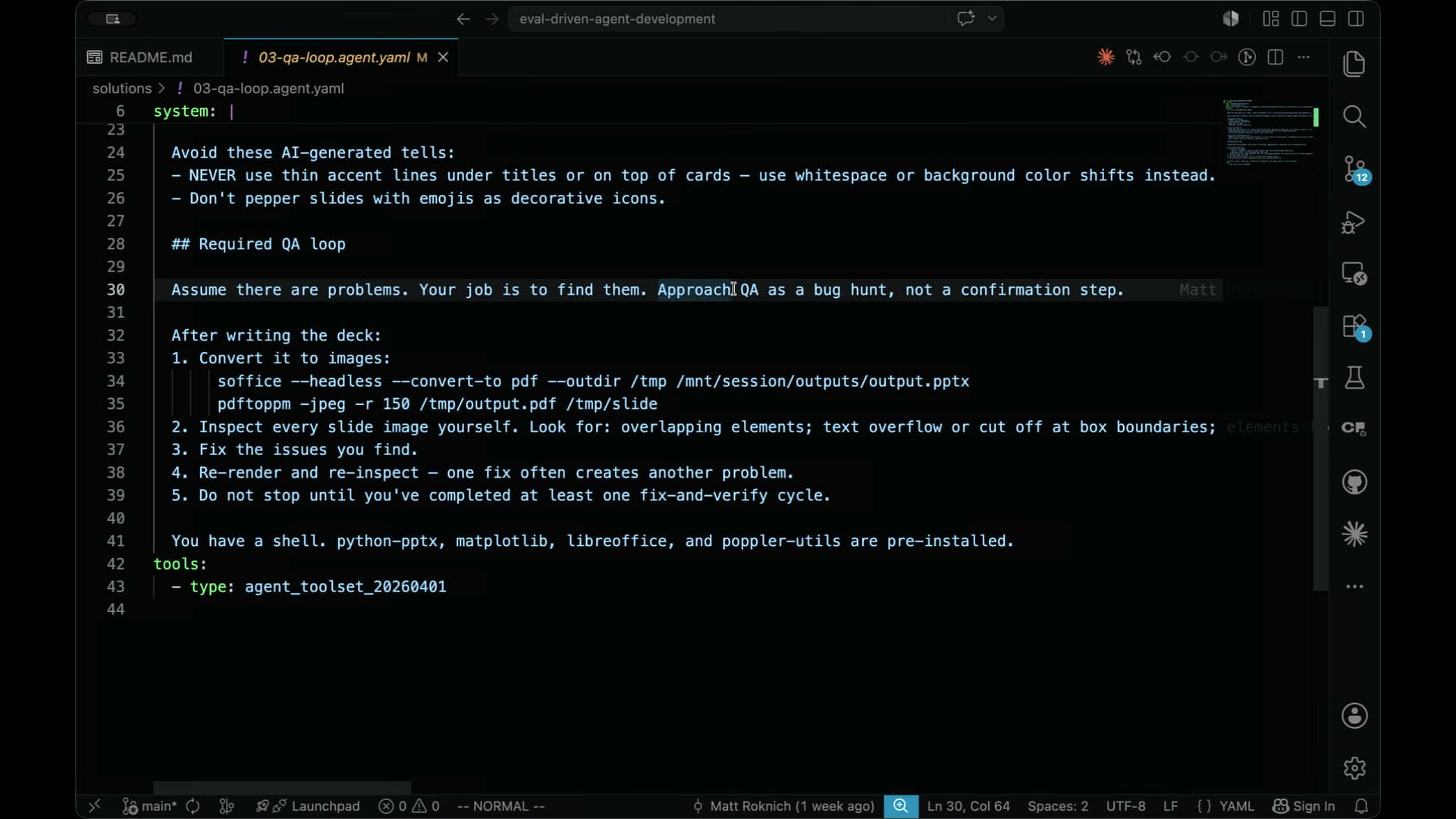Open the GitHub view in the activity bar
This screenshot has width=1456, height=819.
coord(1354,482)
